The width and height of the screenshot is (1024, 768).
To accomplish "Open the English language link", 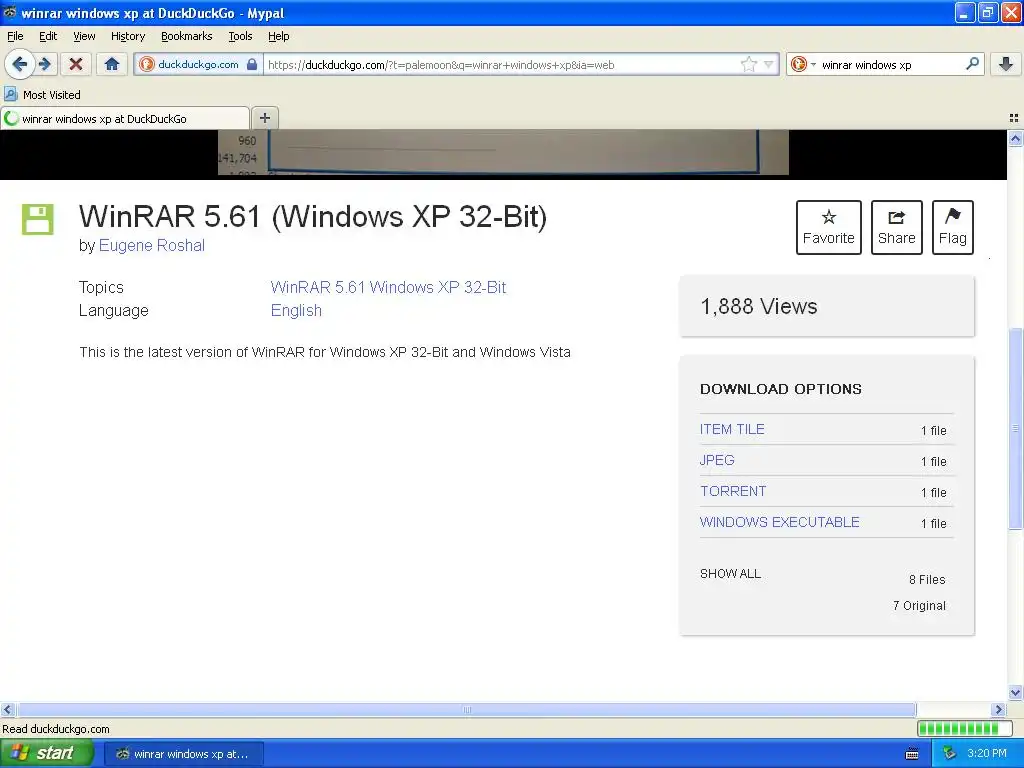I will click(296, 310).
